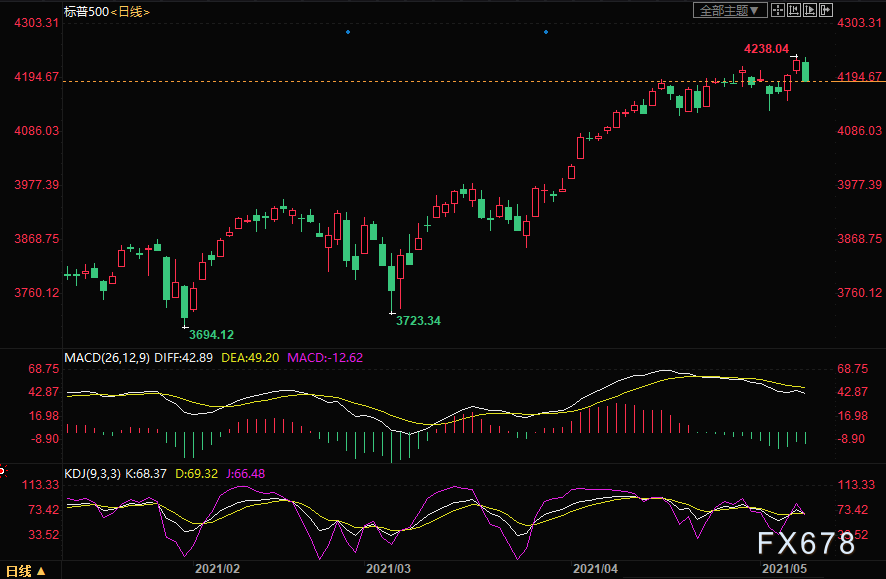The width and height of the screenshot is (886, 579).
Task: Click the DEA:49.20 yellow value label
Action: pos(250,358)
